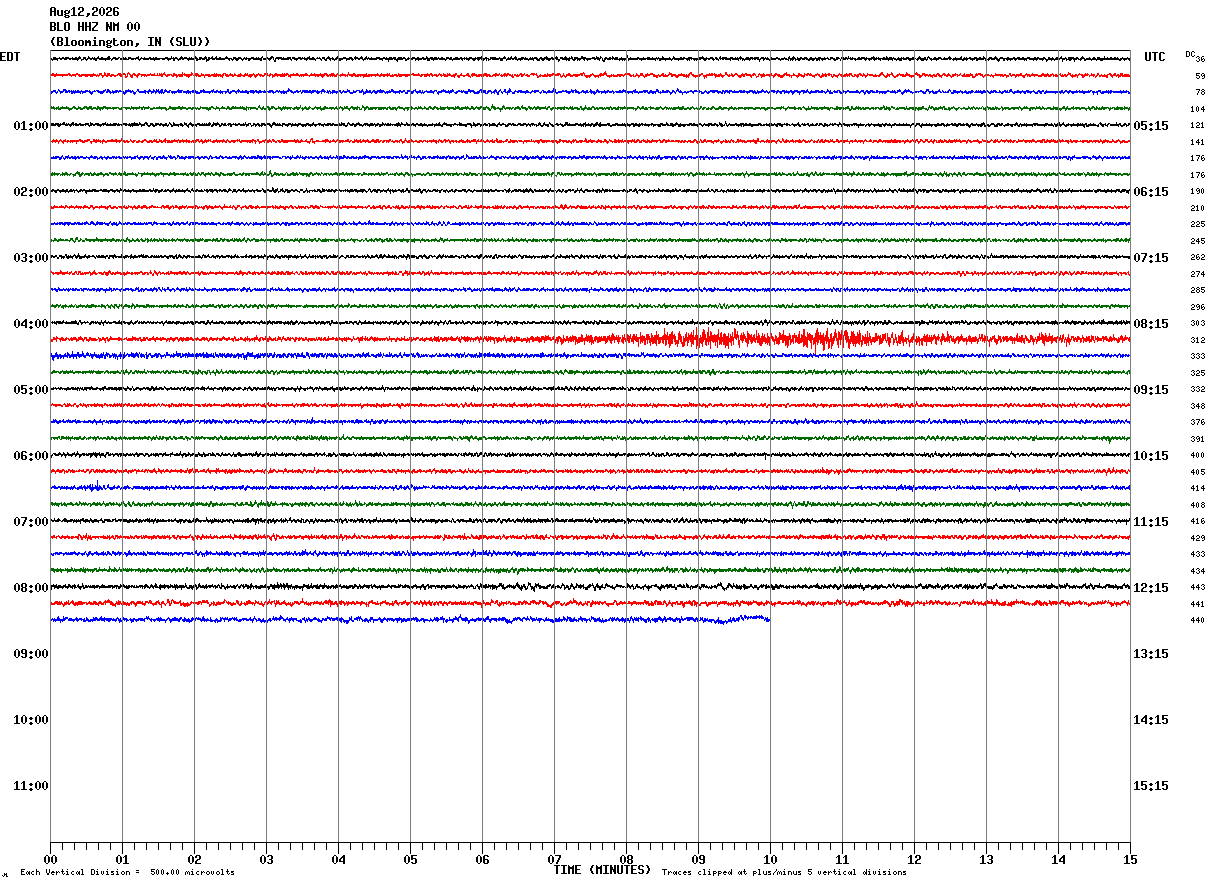Click the "12" minute tick label

point(915,860)
